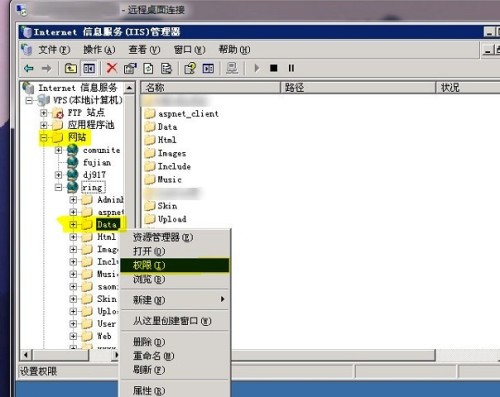The width and height of the screenshot is (500, 397).
Task: Open the 操作(A) menu
Action: [x=99, y=50]
